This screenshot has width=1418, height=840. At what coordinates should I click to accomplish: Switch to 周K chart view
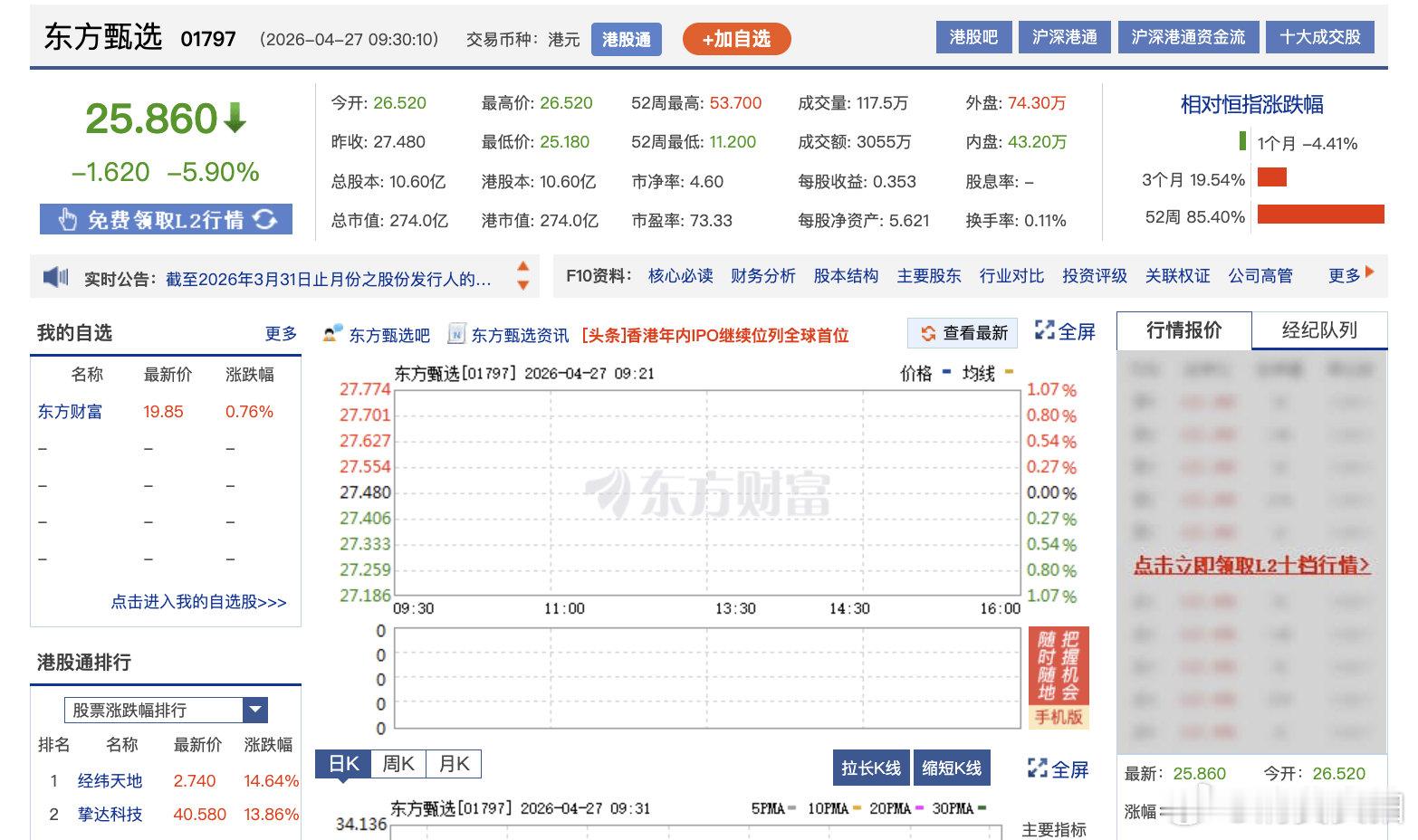click(398, 763)
